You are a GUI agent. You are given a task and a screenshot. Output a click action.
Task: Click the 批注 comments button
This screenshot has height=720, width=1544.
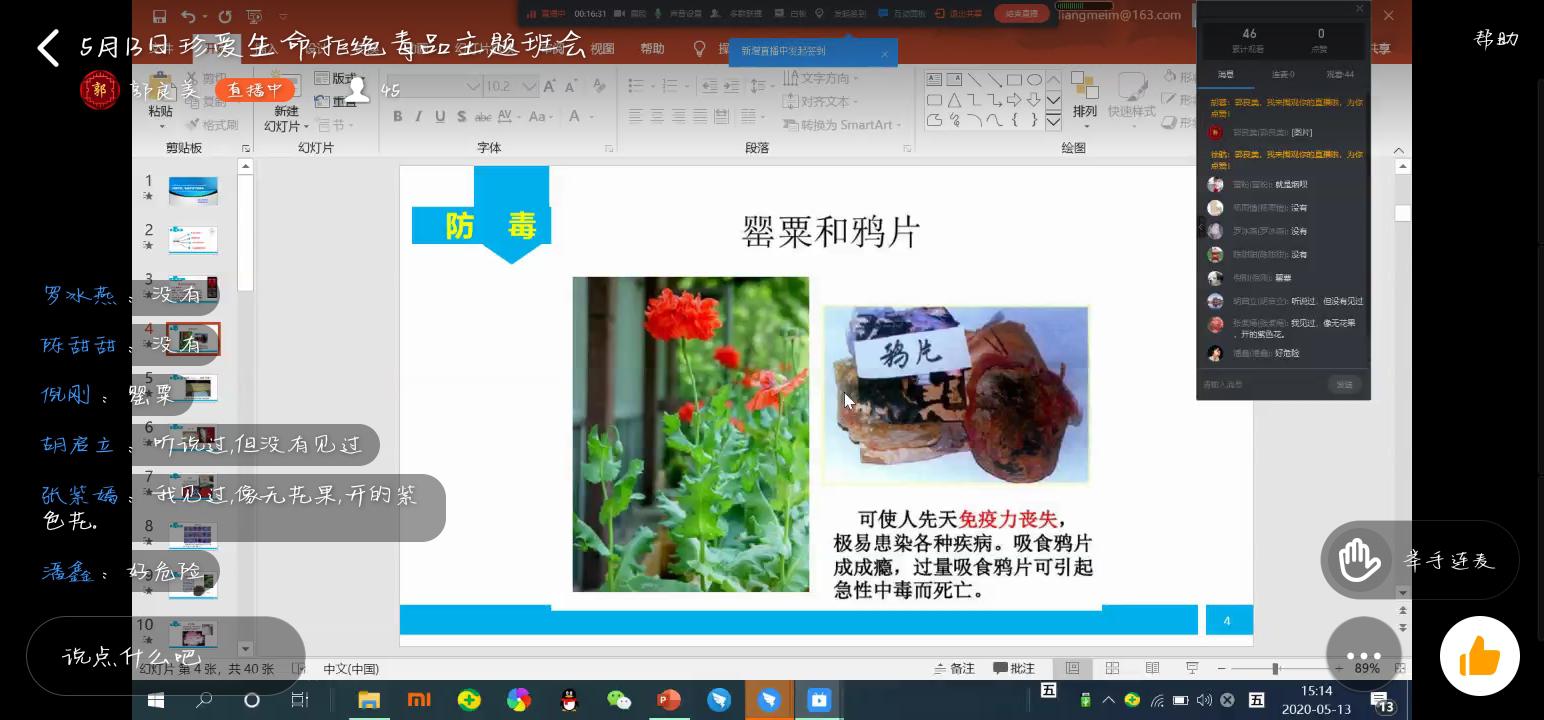(x=1014, y=668)
